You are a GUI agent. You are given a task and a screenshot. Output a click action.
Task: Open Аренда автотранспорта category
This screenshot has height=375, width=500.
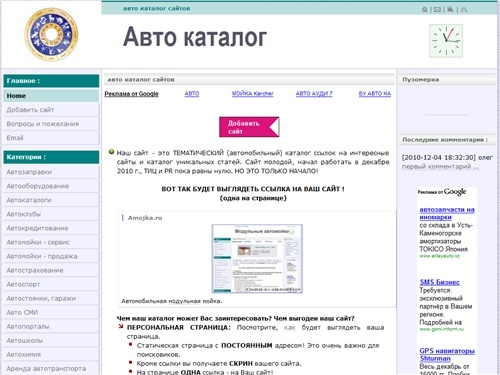click(x=51, y=368)
